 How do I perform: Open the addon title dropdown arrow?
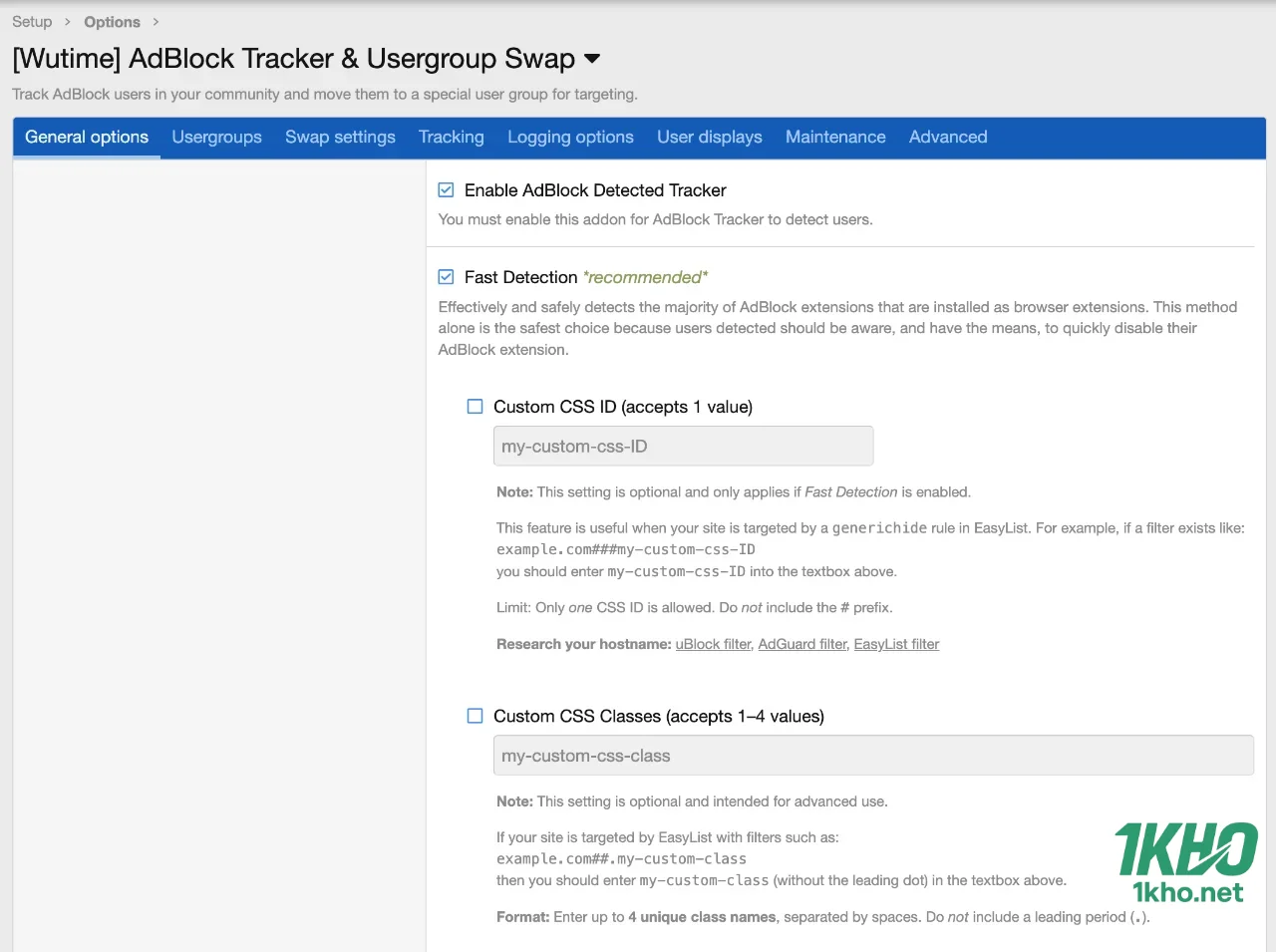click(x=591, y=59)
